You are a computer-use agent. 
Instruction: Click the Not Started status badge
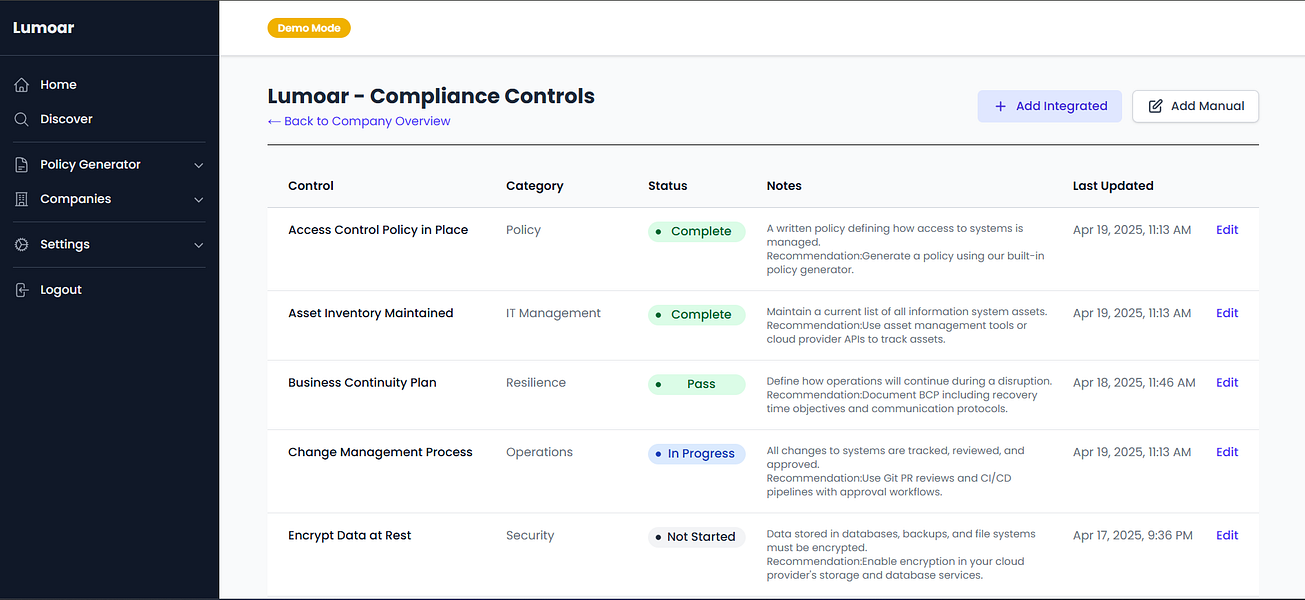pos(696,537)
